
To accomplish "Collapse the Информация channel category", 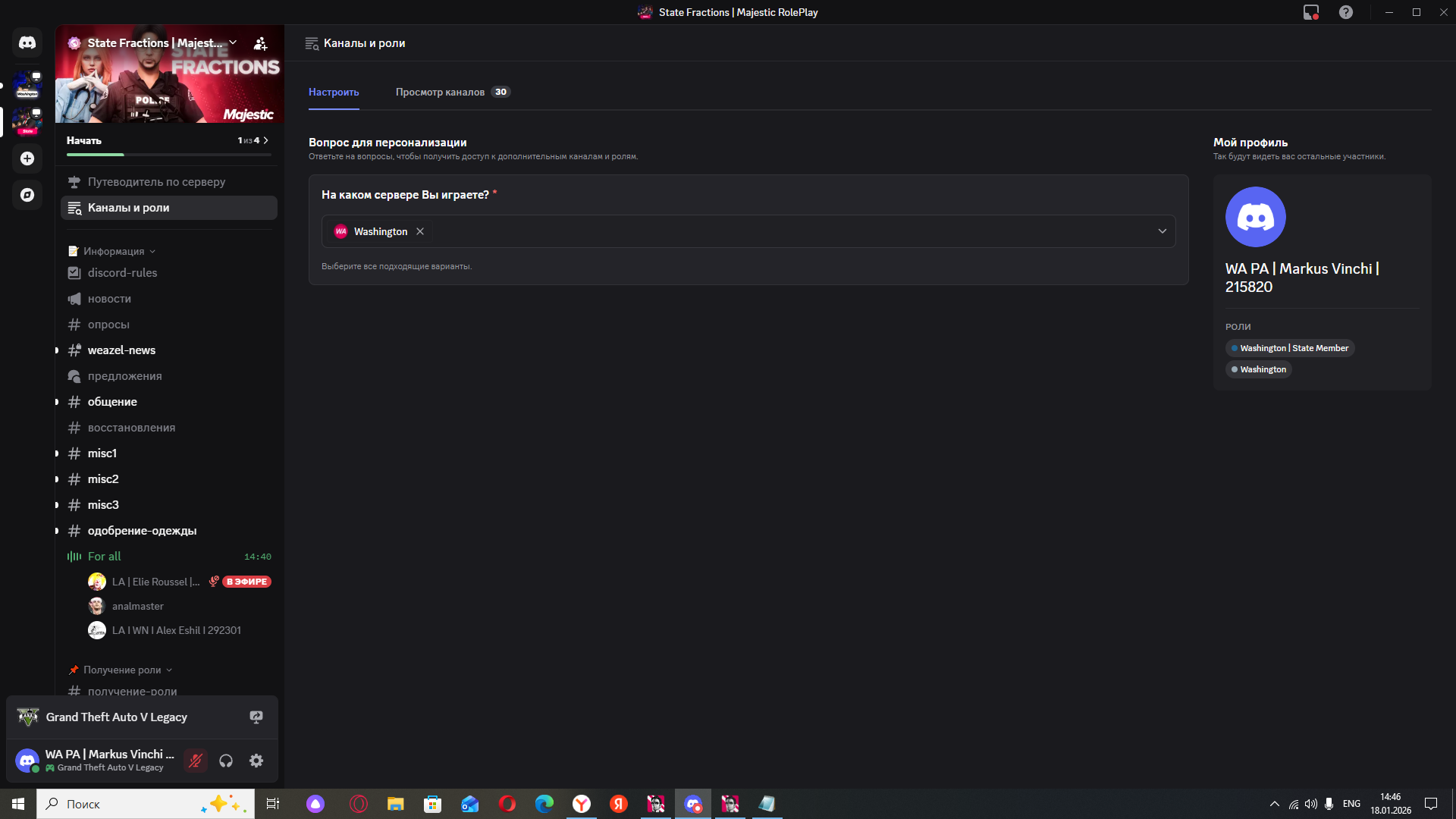I will (x=114, y=251).
